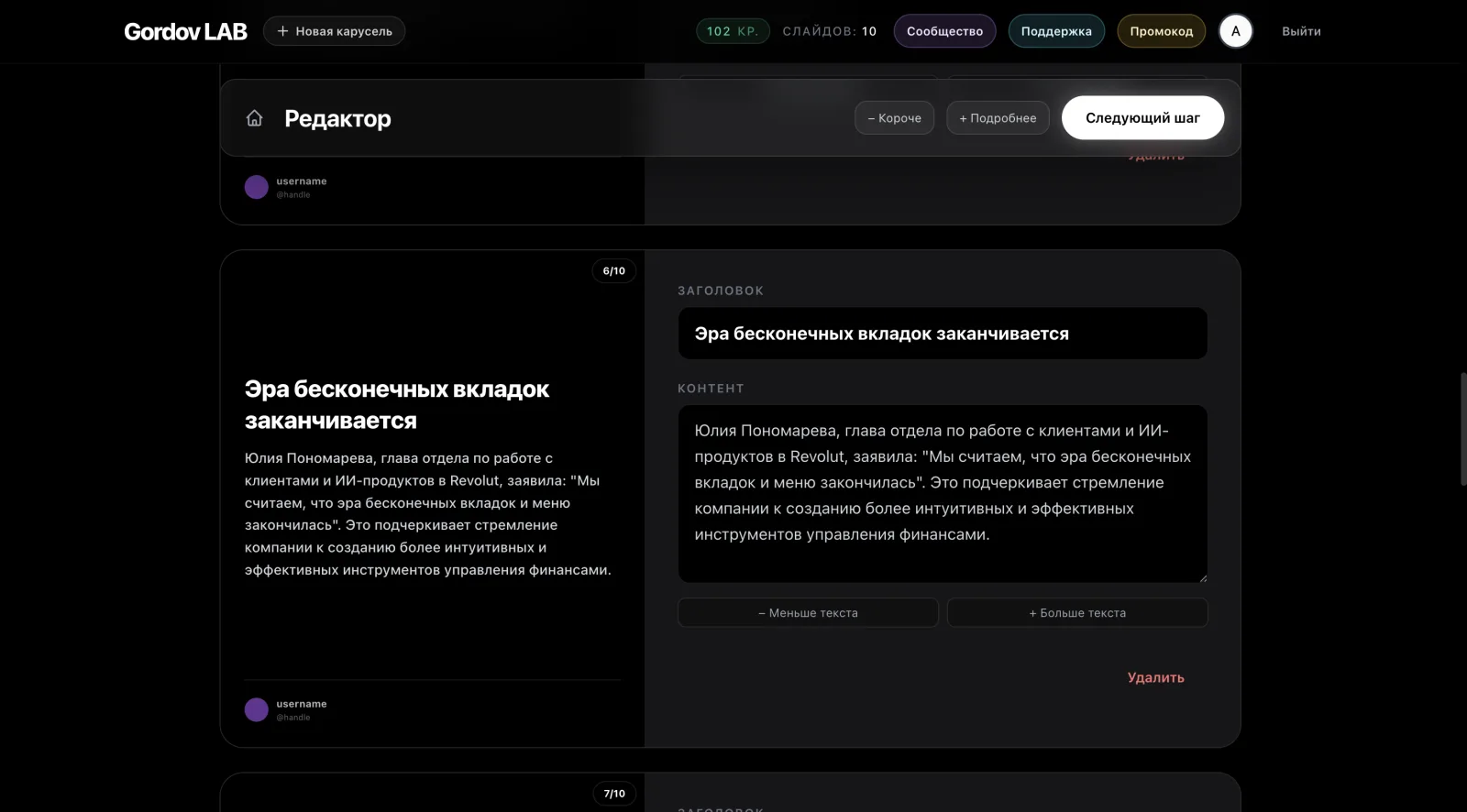Log out with Выйти
The height and width of the screenshot is (812, 1467).
pyautogui.click(x=1301, y=31)
